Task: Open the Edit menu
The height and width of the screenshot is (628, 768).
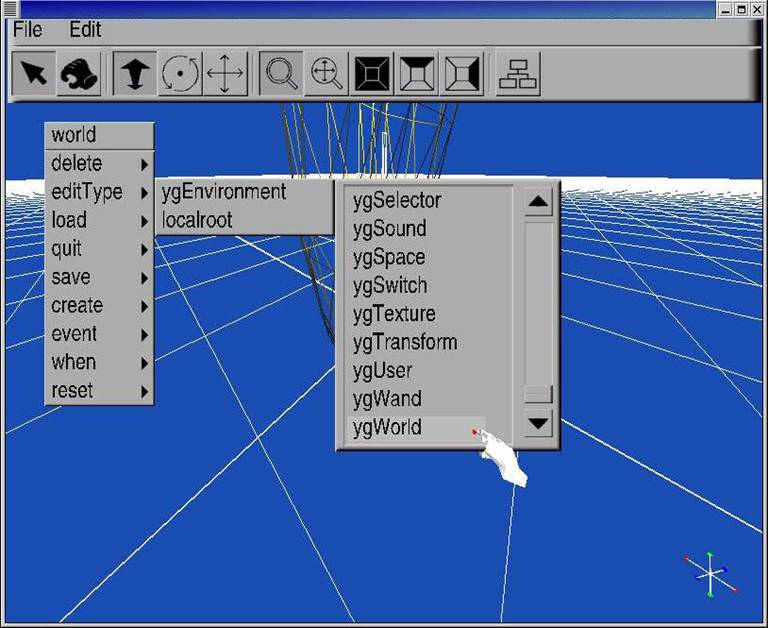Action: pyautogui.click(x=85, y=30)
